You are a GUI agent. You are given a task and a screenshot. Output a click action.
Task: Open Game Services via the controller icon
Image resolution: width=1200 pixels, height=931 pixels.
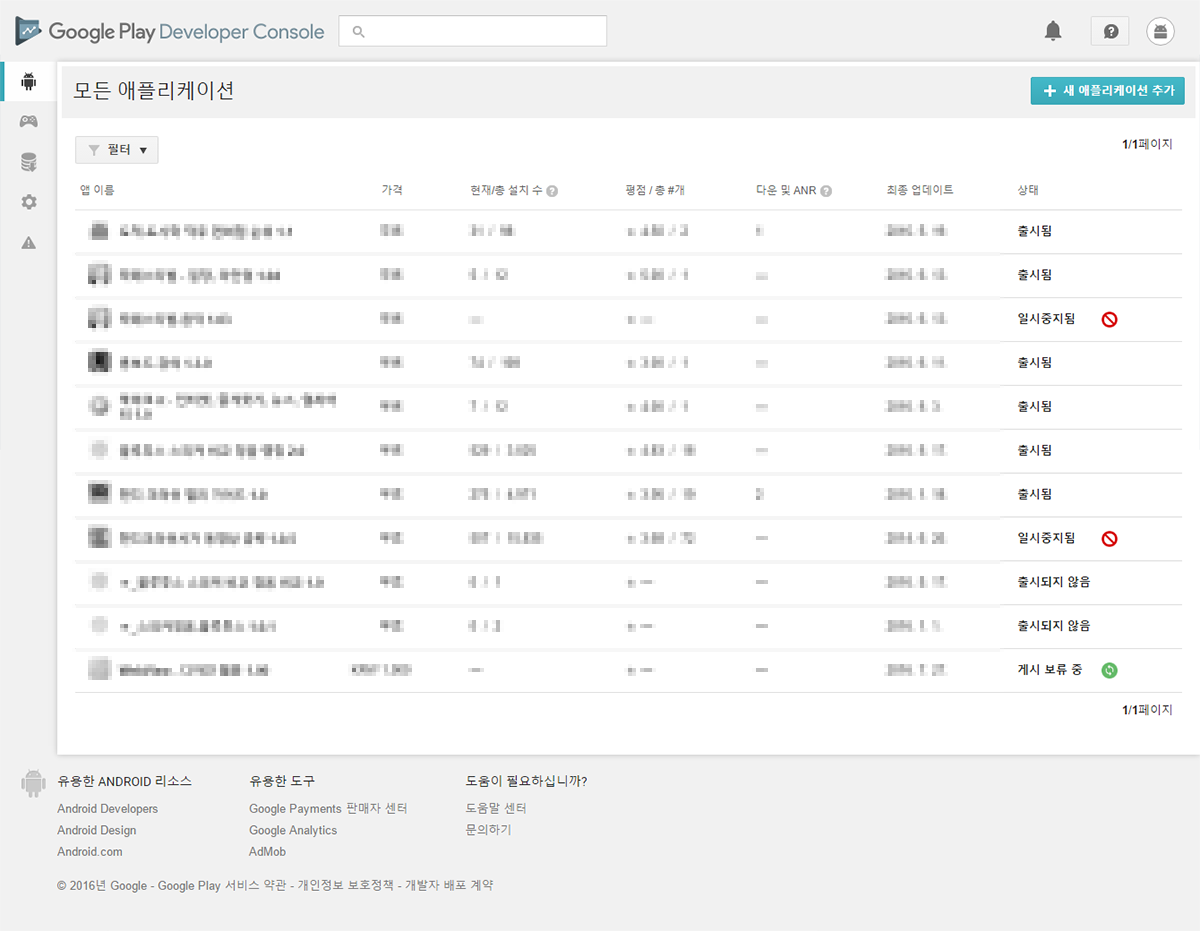click(28, 121)
